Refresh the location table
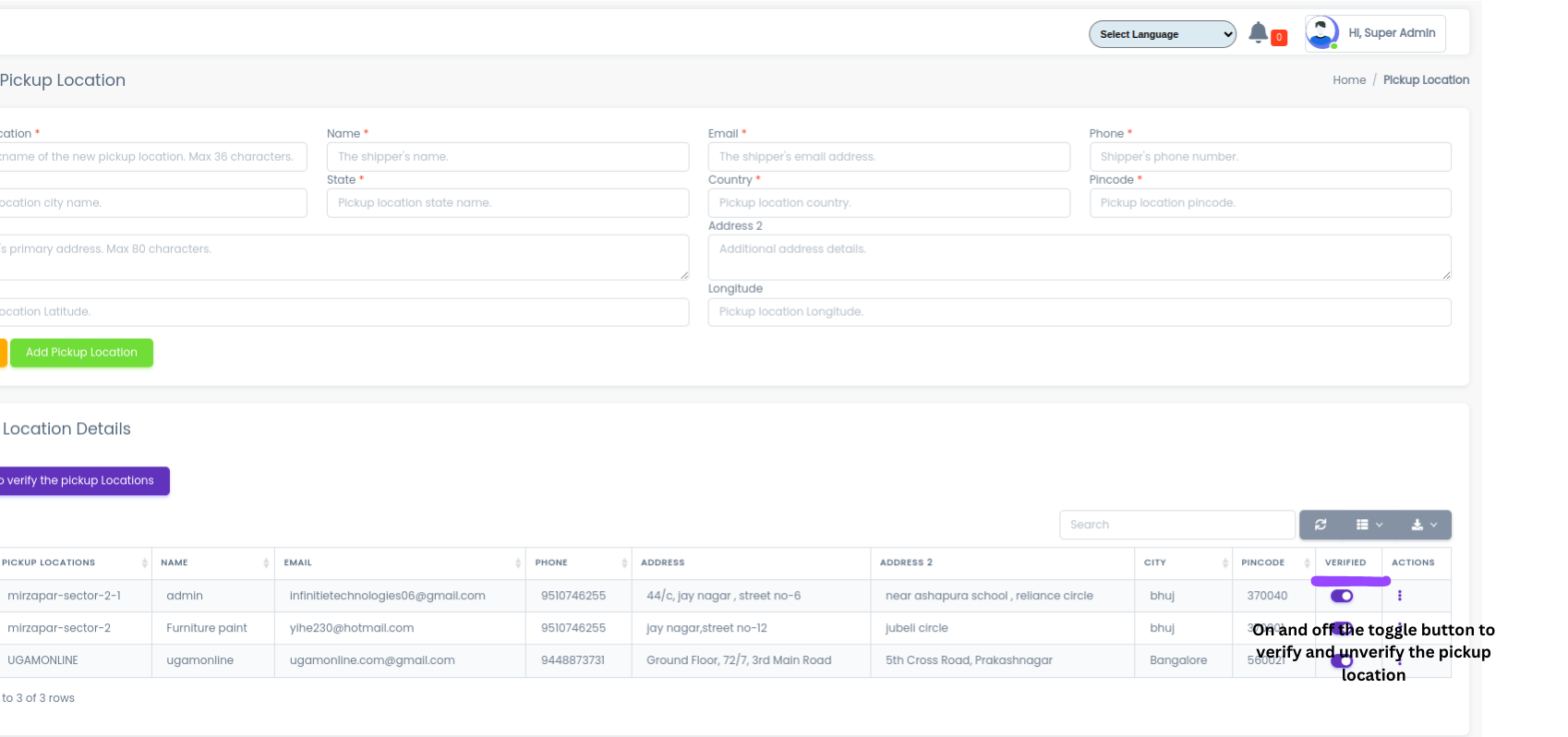Image resolution: width=1568 pixels, height=737 pixels. point(1321,525)
